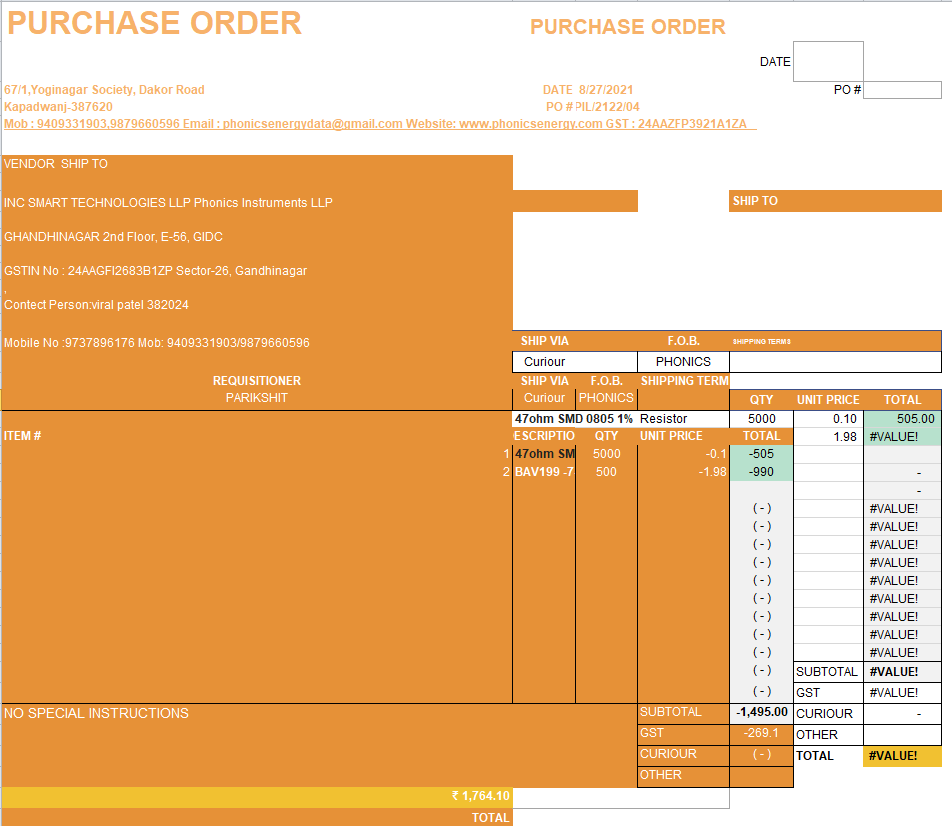Select the GSTIN No 24AAGFI2683B1ZP line
The height and width of the screenshot is (826, 952).
pos(155,271)
